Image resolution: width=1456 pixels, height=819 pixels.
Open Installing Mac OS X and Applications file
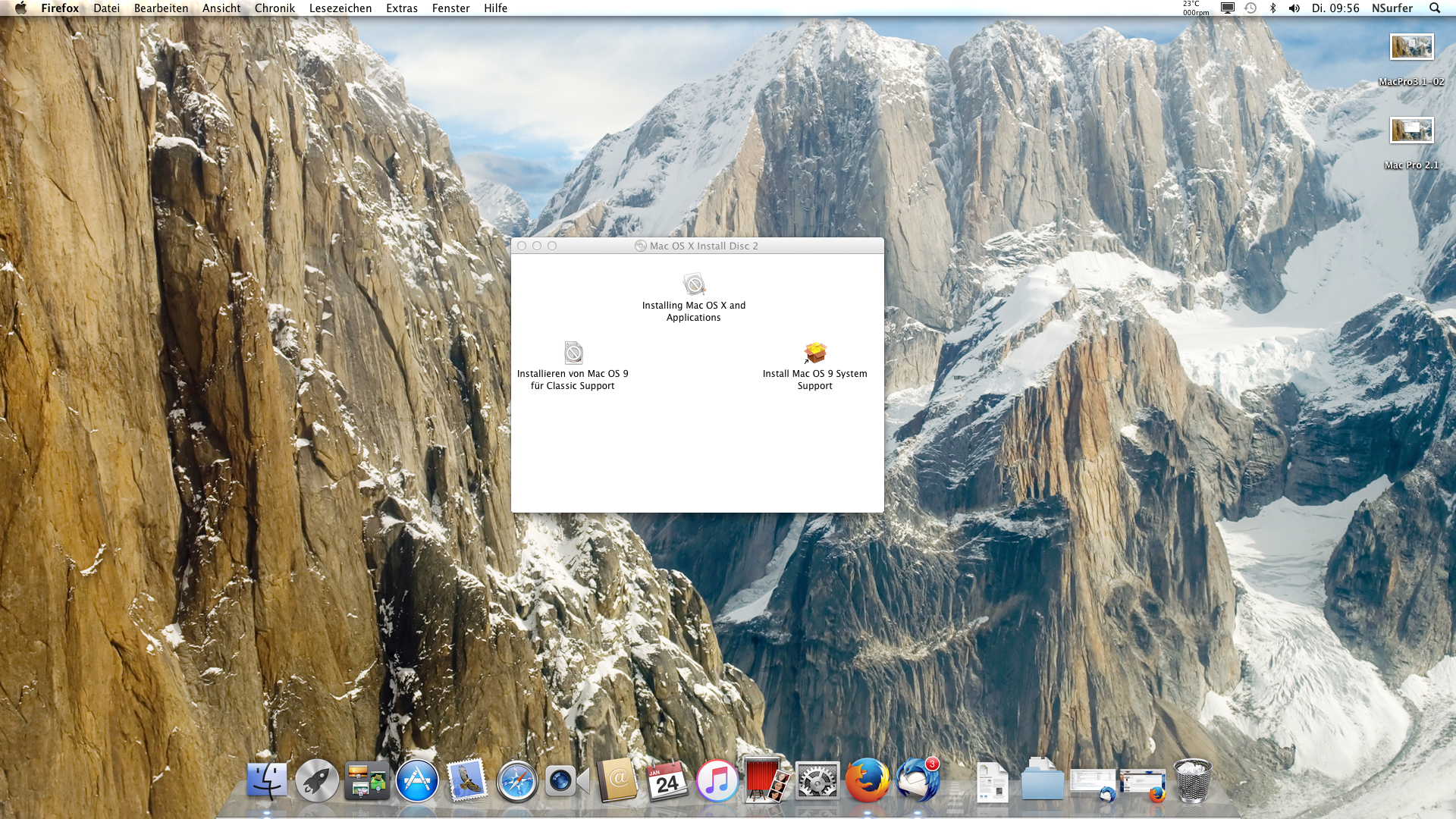tap(694, 285)
